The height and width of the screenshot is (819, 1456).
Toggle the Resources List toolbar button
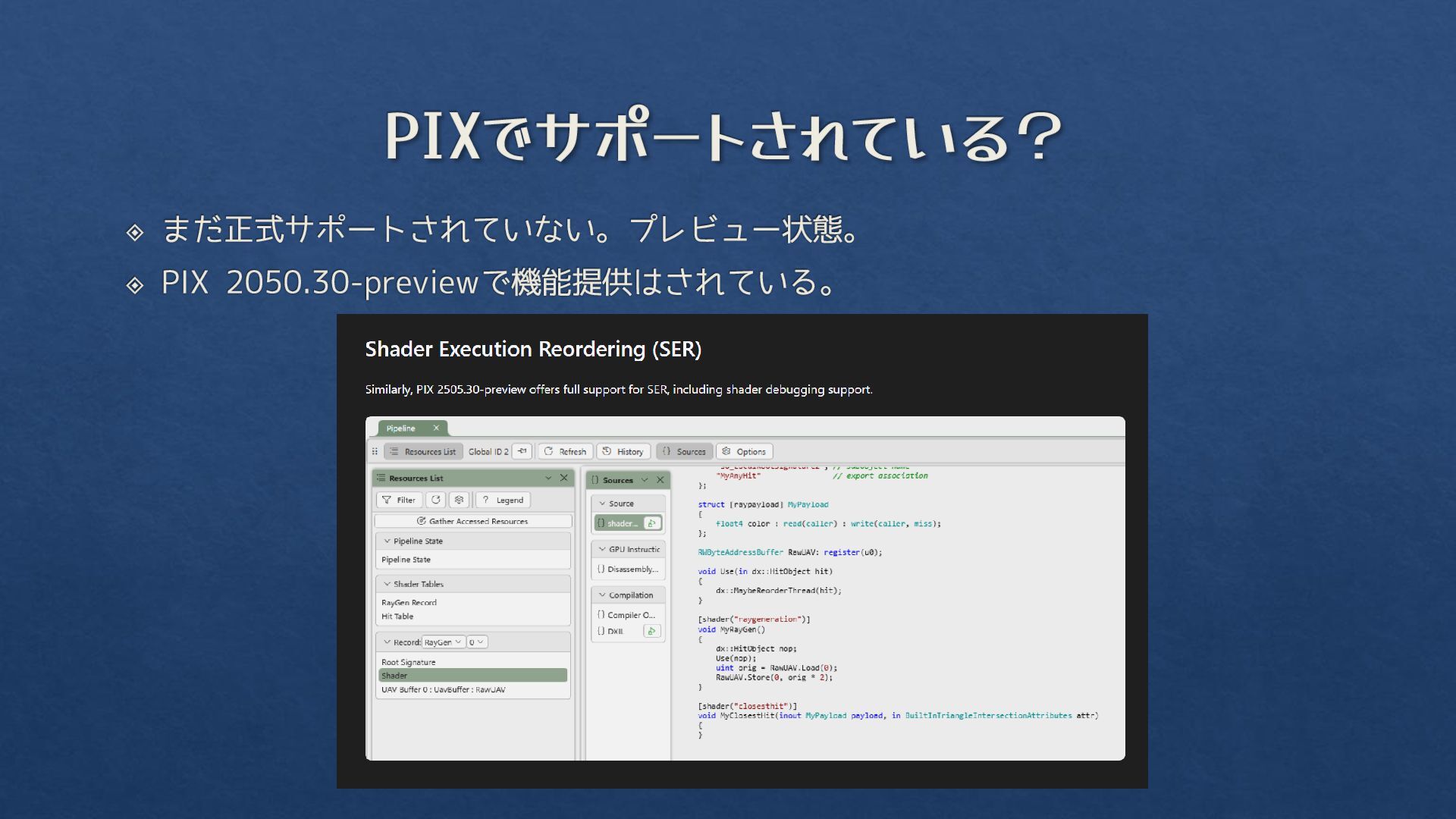[423, 451]
